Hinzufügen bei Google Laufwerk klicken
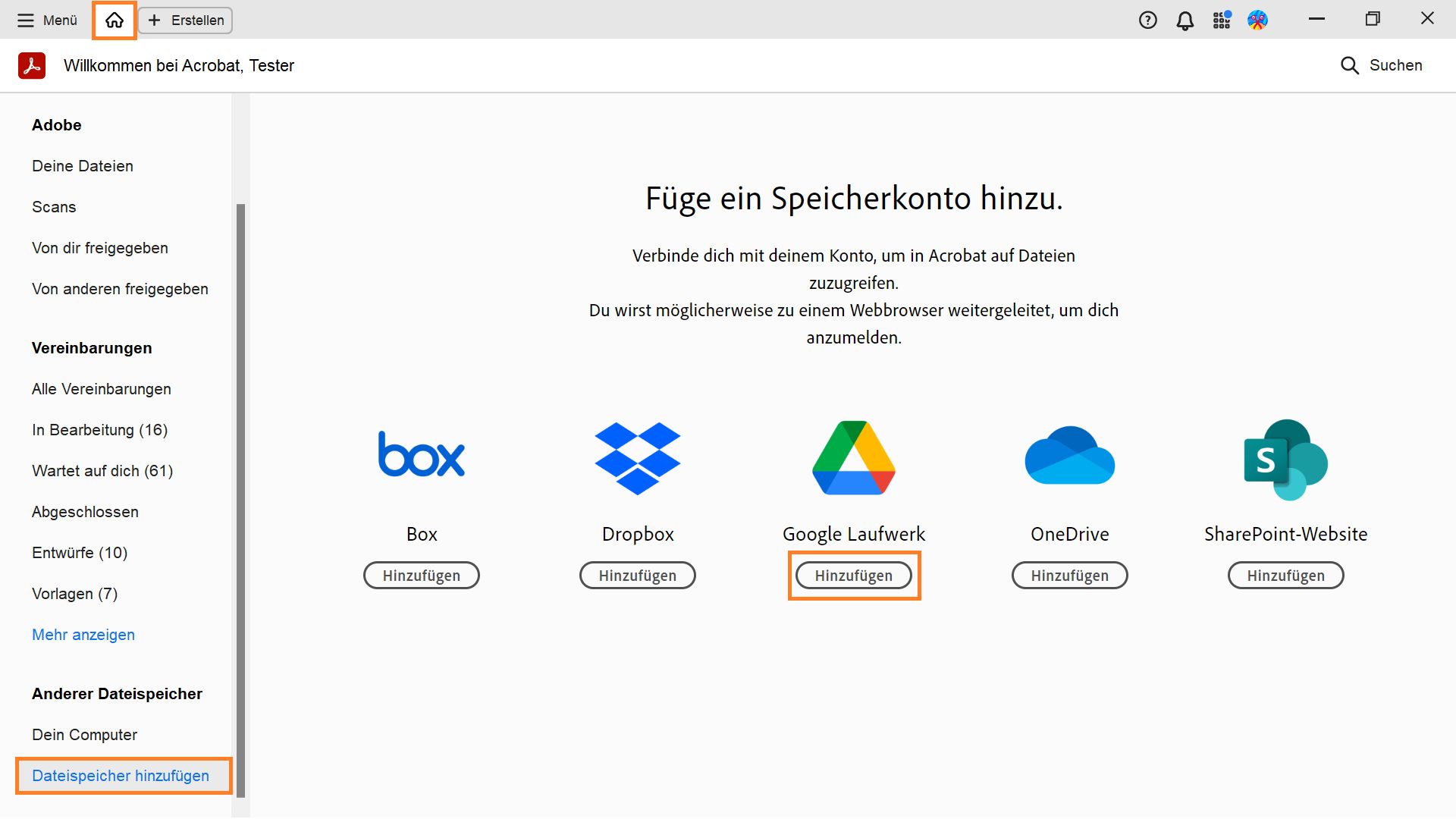Image resolution: width=1456 pixels, height=819 pixels. point(854,575)
